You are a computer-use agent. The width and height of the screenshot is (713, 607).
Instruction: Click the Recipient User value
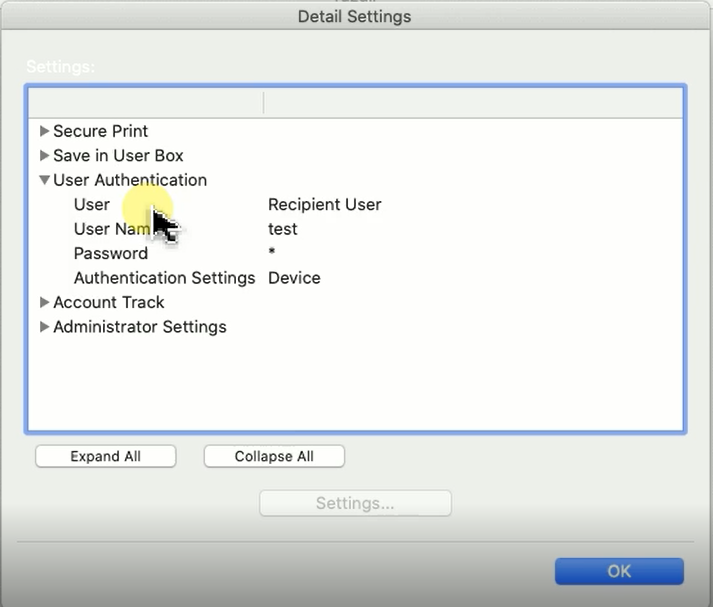324,205
